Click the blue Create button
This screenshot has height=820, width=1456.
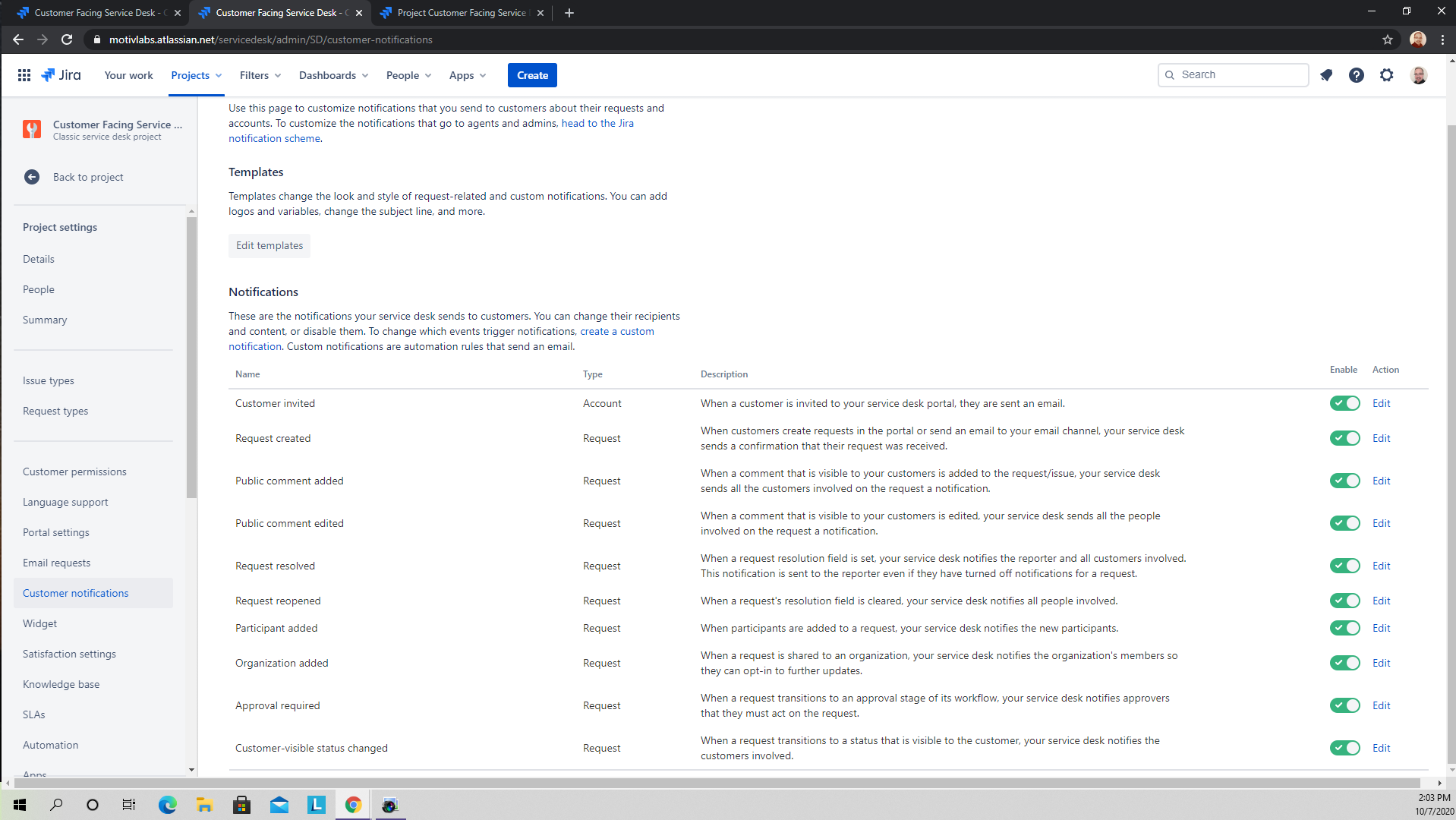coord(532,75)
